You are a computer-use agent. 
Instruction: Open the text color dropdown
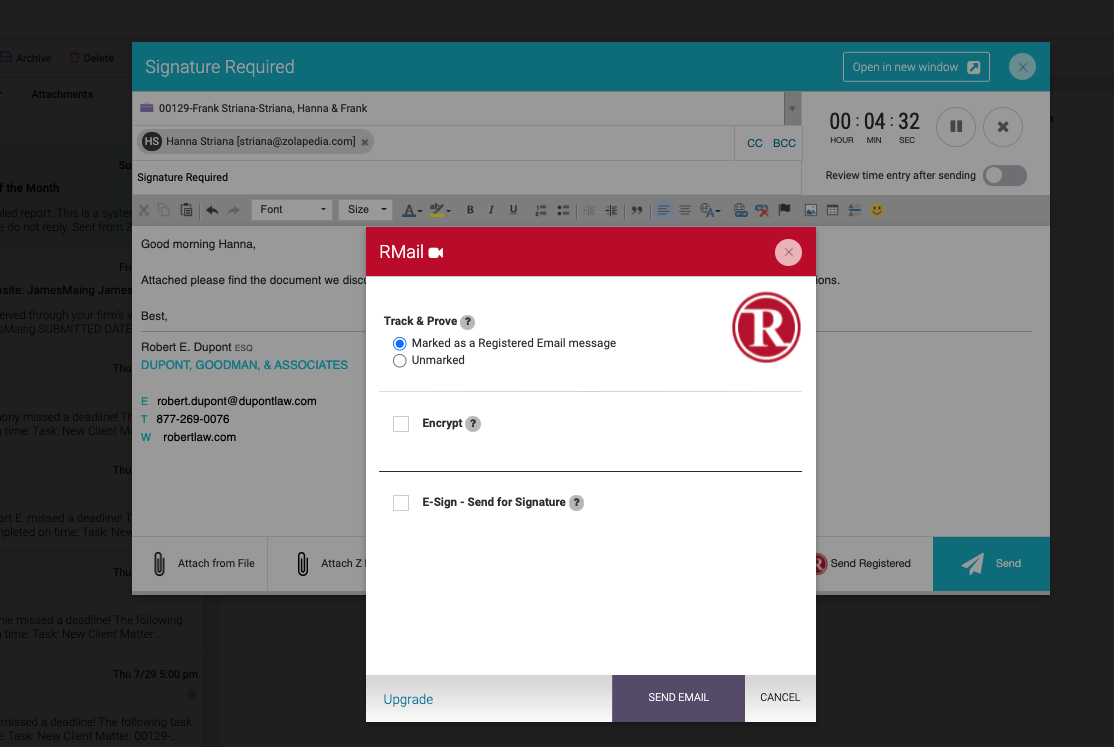[412, 210]
